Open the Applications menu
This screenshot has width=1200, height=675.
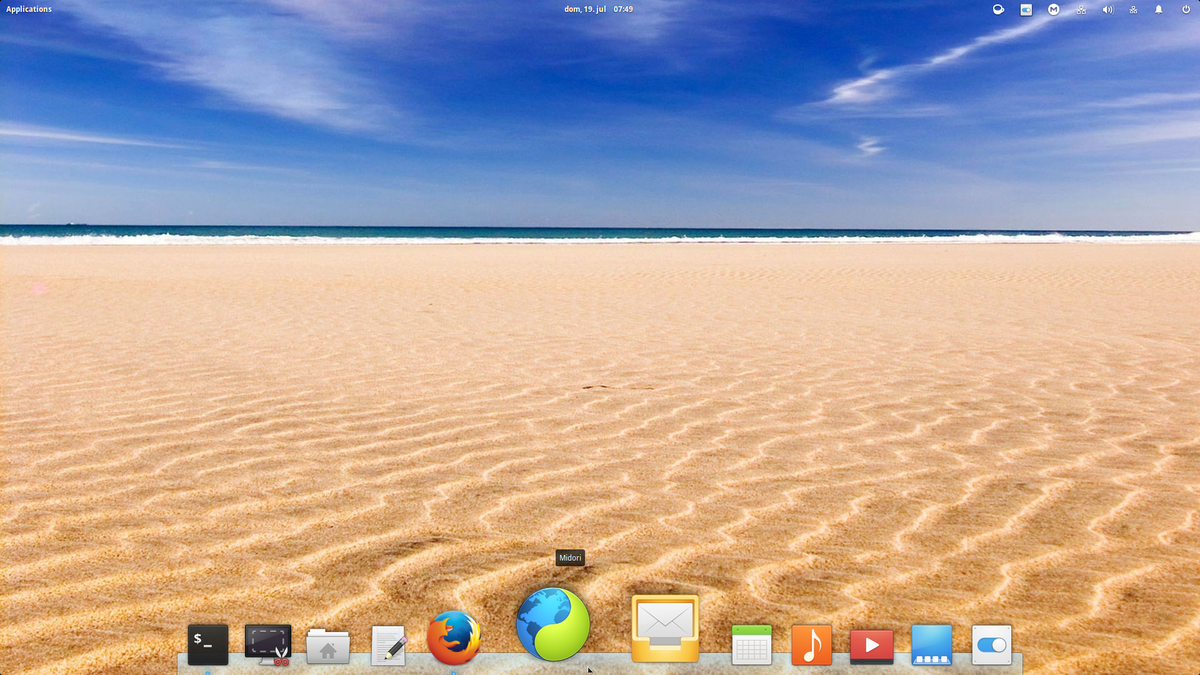pyautogui.click(x=29, y=9)
